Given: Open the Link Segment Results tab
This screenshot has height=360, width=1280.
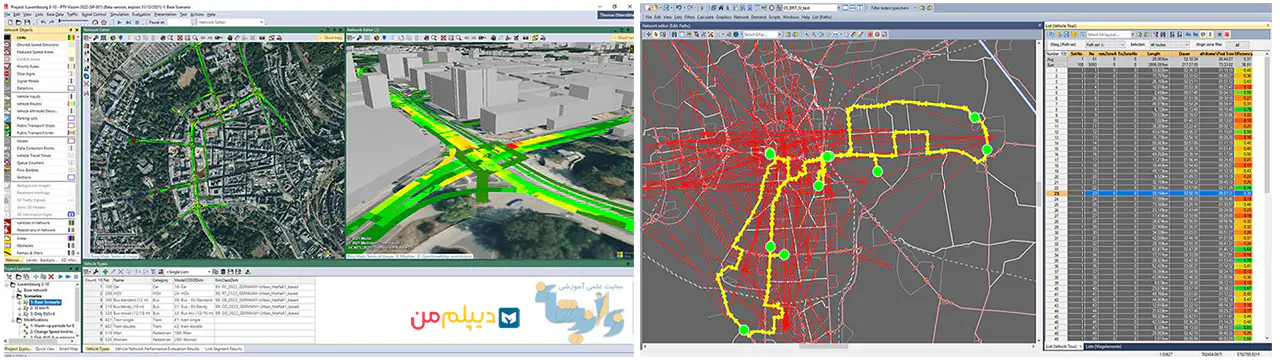Looking at the screenshot, I should click(x=223, y=349).
